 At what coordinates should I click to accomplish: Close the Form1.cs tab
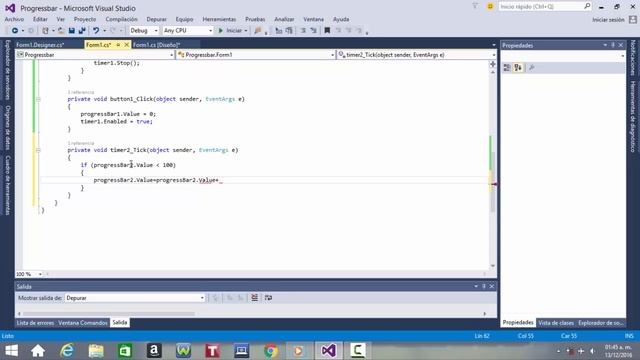(127, 45)
